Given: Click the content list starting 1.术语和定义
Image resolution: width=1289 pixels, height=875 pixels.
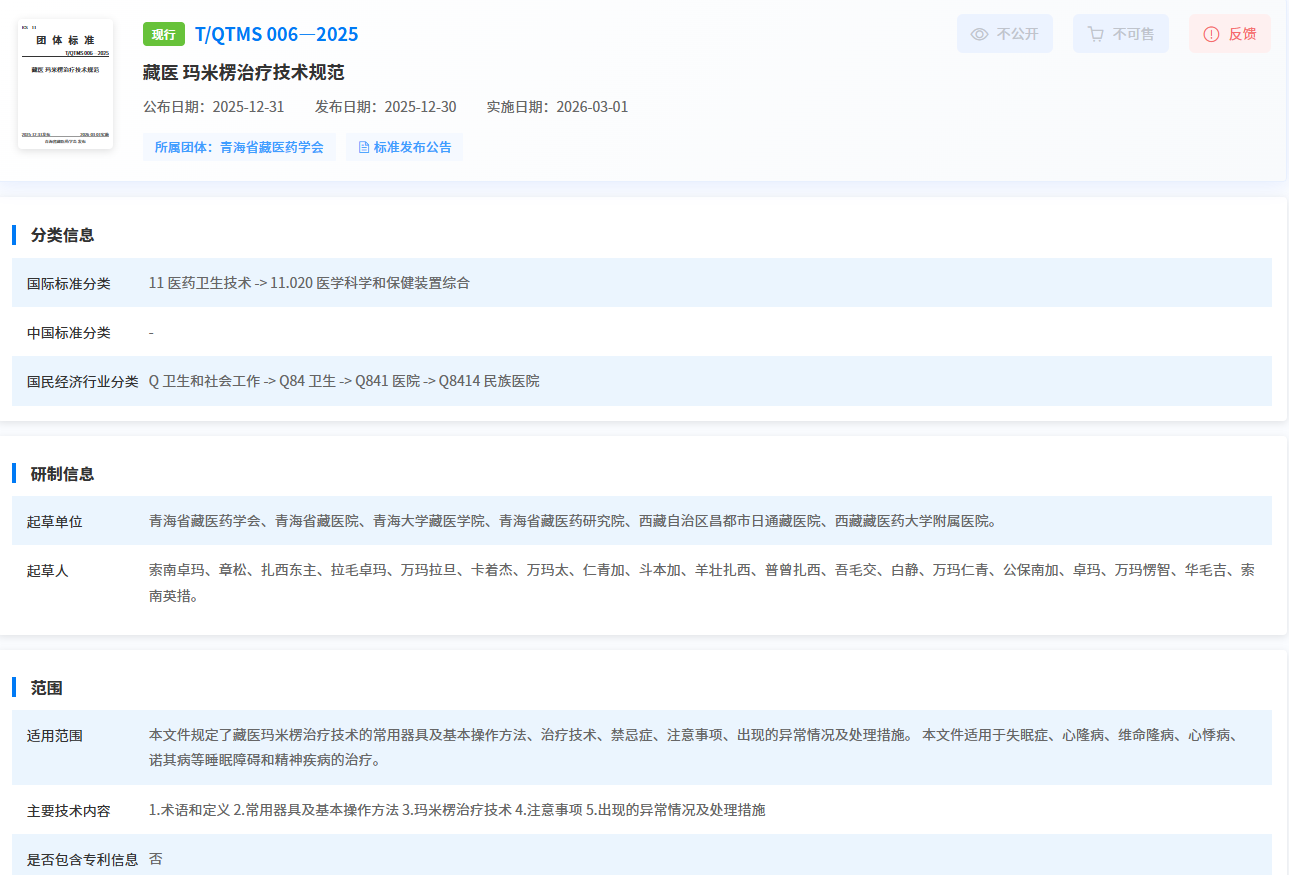Looking at the screenshot, I should (x=457, y=810).
